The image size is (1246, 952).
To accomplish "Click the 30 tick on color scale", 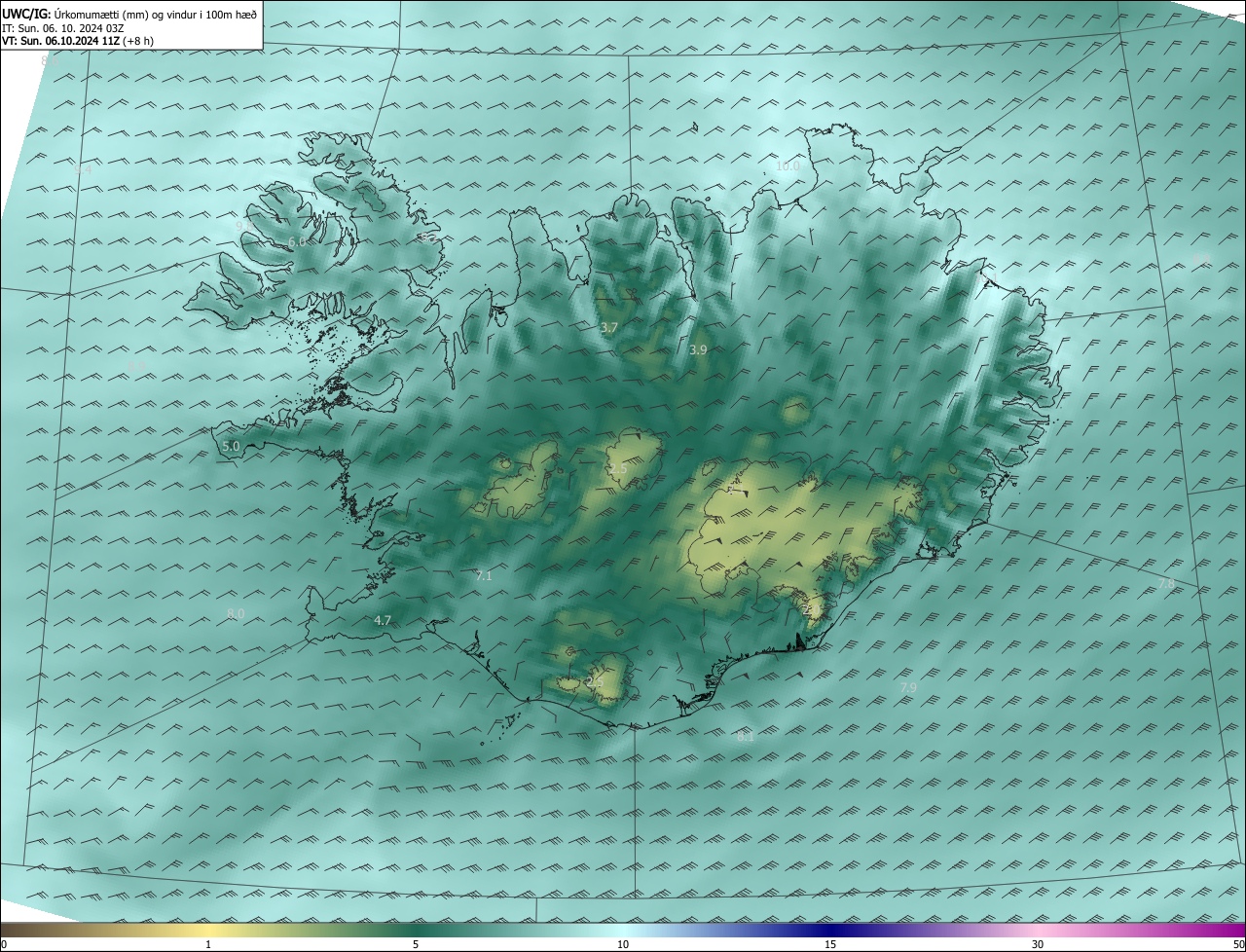I will pyautogui.click(x=1038, y=944).
